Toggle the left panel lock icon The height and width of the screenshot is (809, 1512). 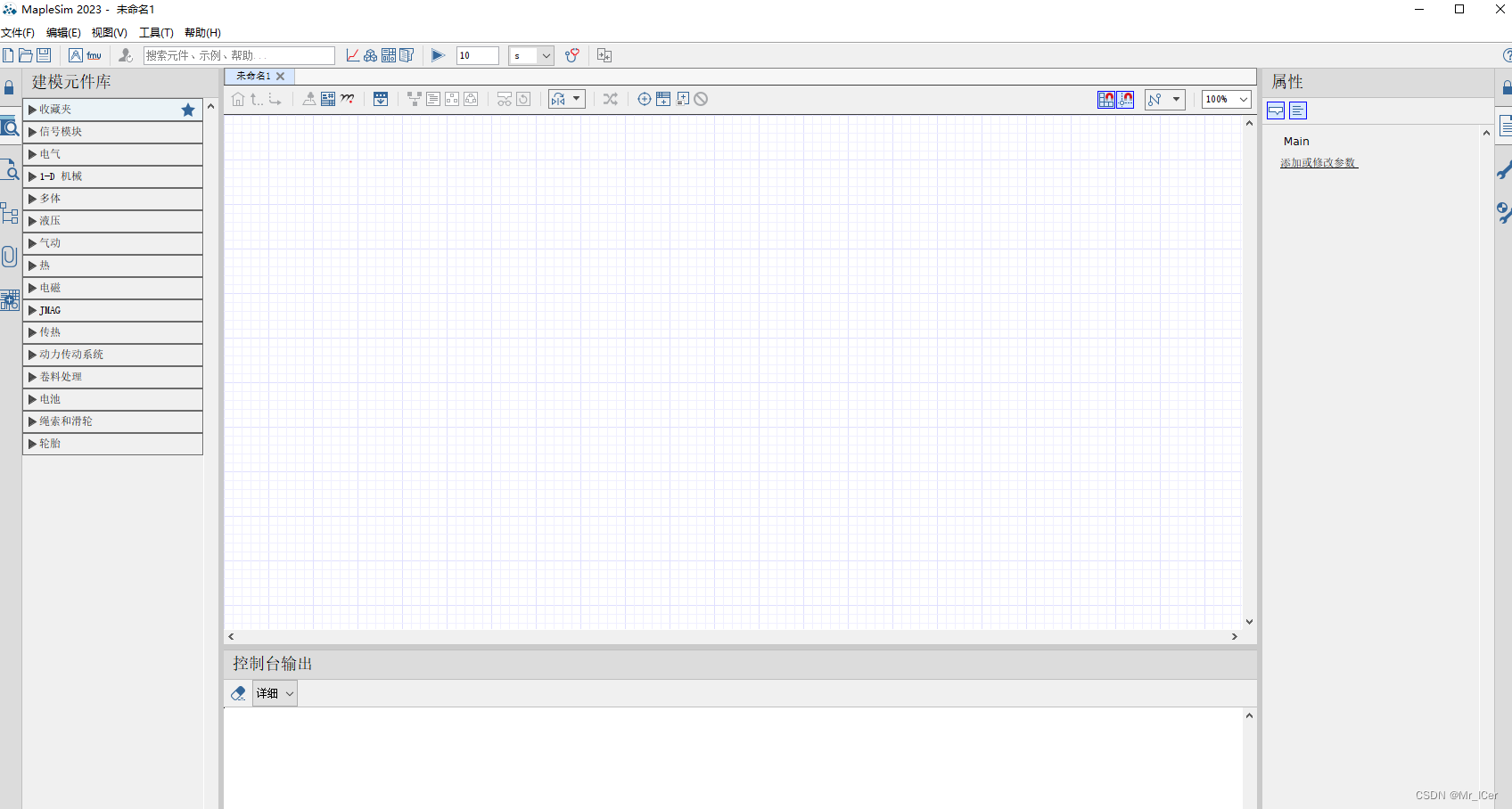(x=9, y=88)
